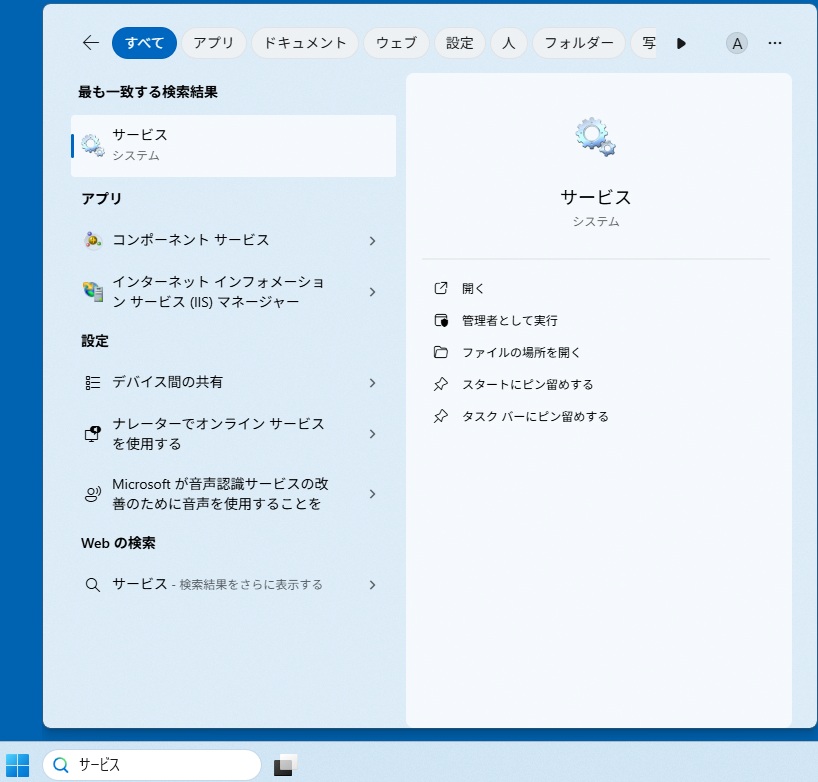Image resolution: width=818 pixels, height=782 pixels.
Task: Select the 設定 filter tab
Action: coord(460,43)
